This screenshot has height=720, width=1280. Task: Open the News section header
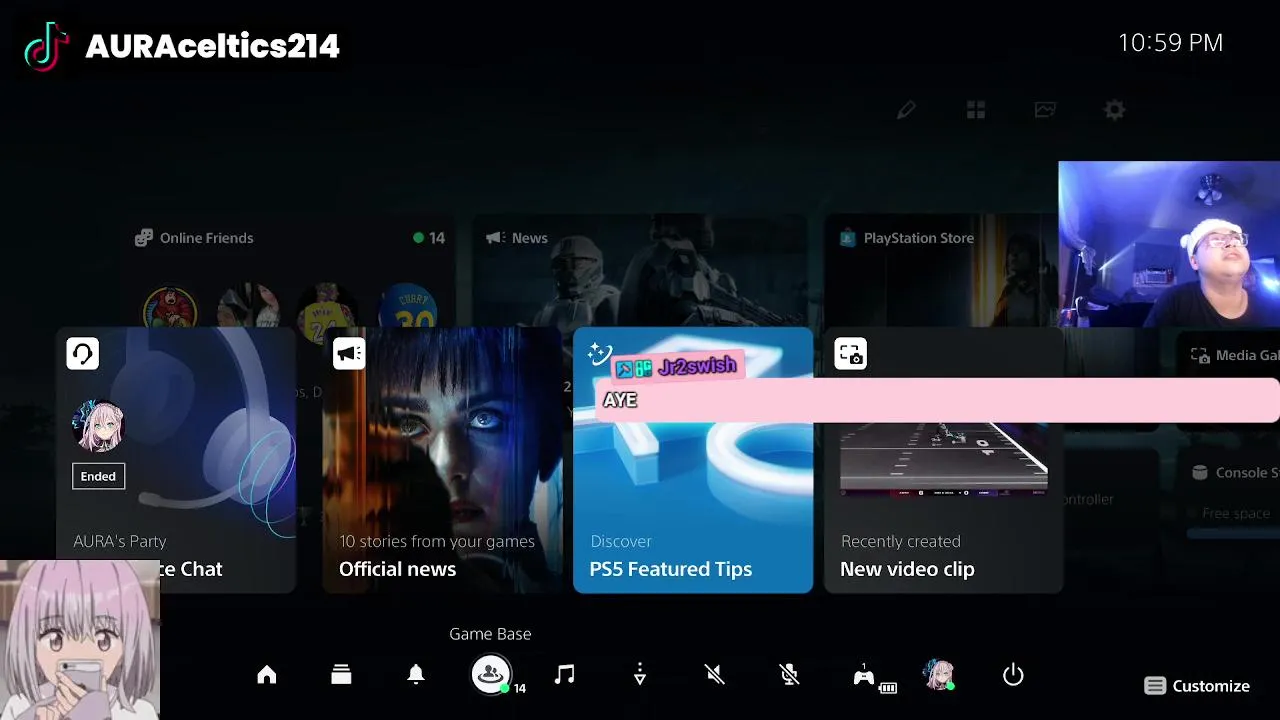pos(517,238)
